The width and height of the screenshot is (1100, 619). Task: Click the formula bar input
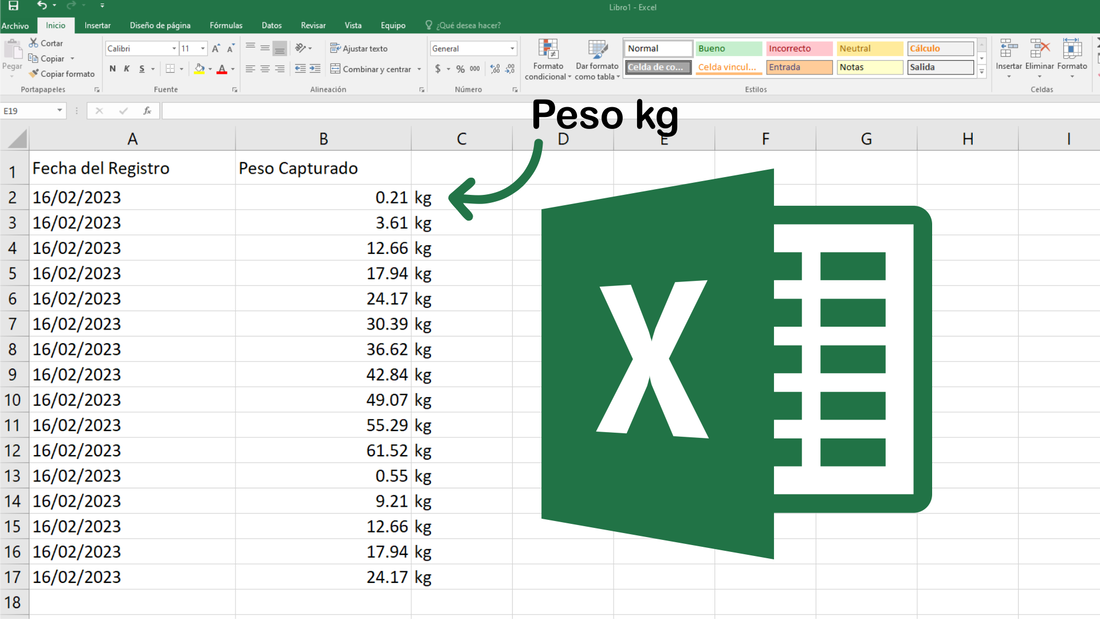click(x=630, y=111)
